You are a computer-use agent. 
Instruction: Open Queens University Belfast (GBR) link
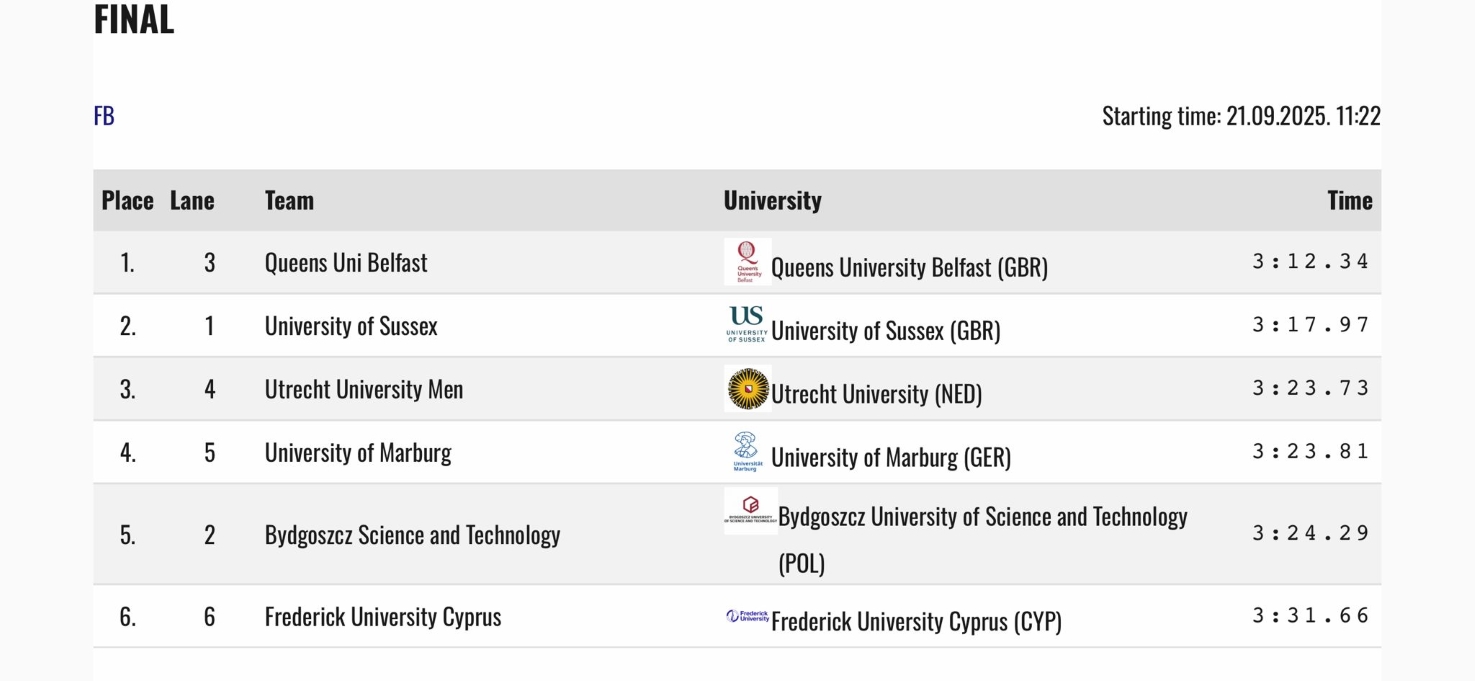(909, 268)
